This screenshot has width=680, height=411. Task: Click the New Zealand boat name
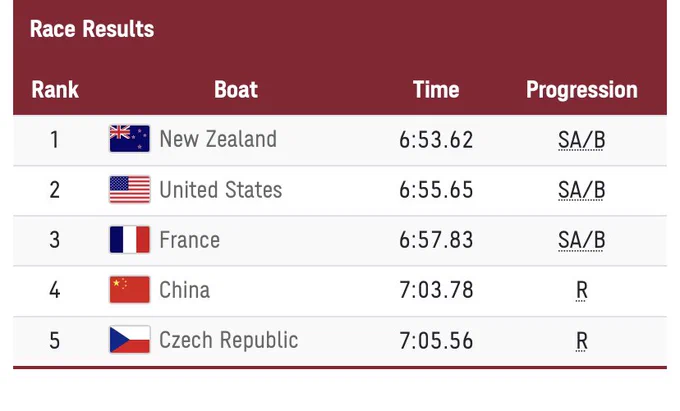(218, 139)
